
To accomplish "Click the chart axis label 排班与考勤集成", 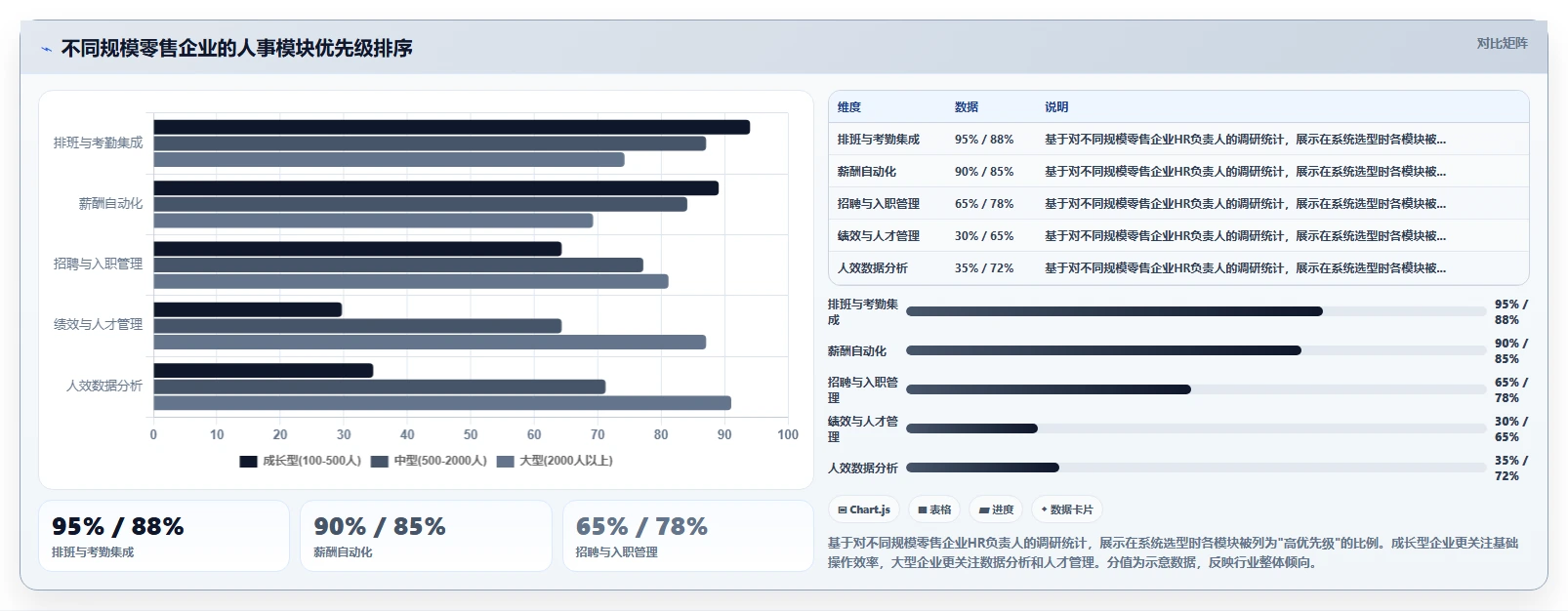I will pyautogui.click(x=98, y=143).
